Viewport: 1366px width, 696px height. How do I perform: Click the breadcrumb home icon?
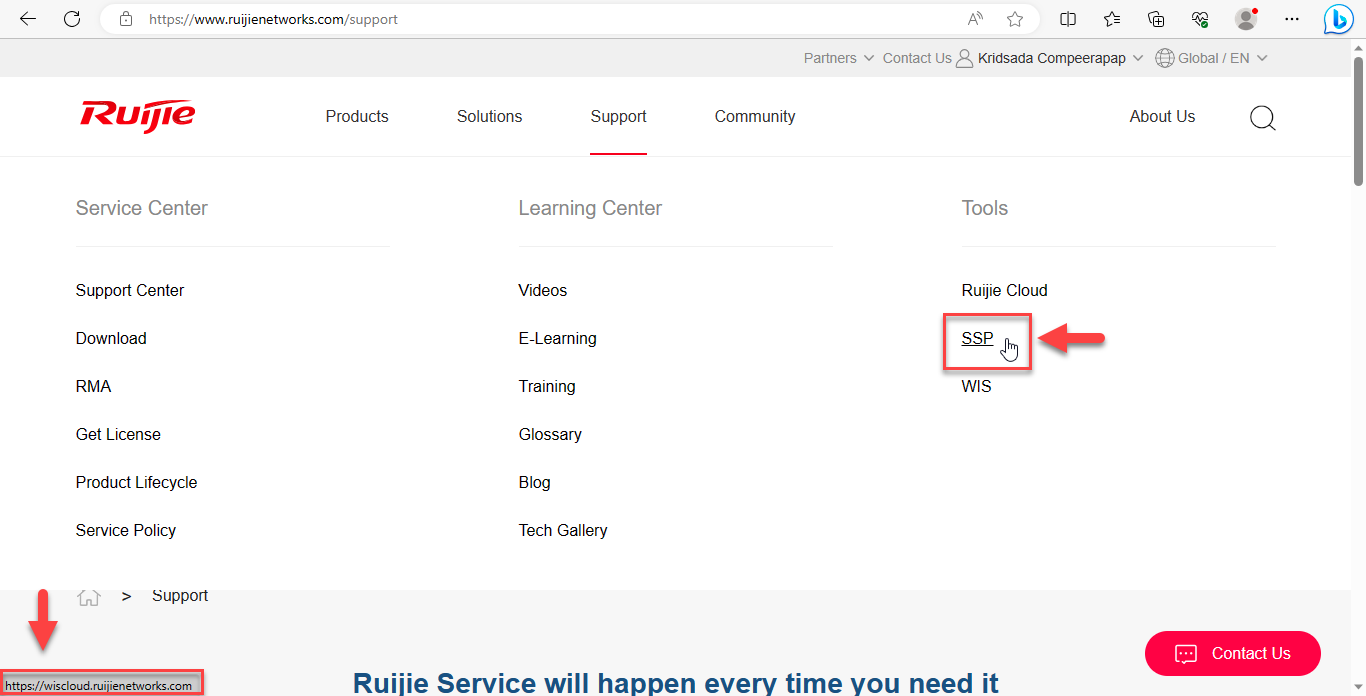click(x=89, y=597)
